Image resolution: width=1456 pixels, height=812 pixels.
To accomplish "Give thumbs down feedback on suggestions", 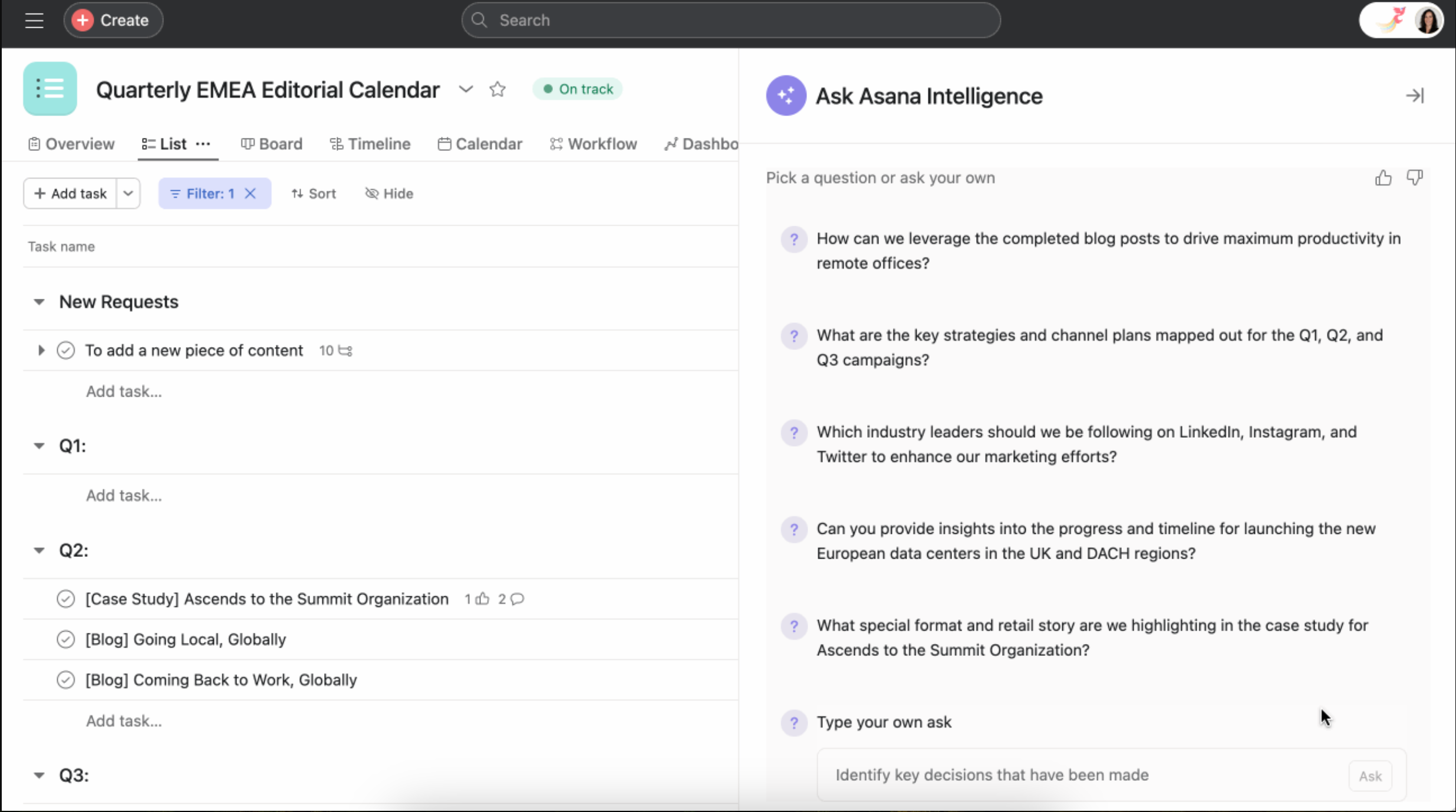I will tap(1415, 177).
